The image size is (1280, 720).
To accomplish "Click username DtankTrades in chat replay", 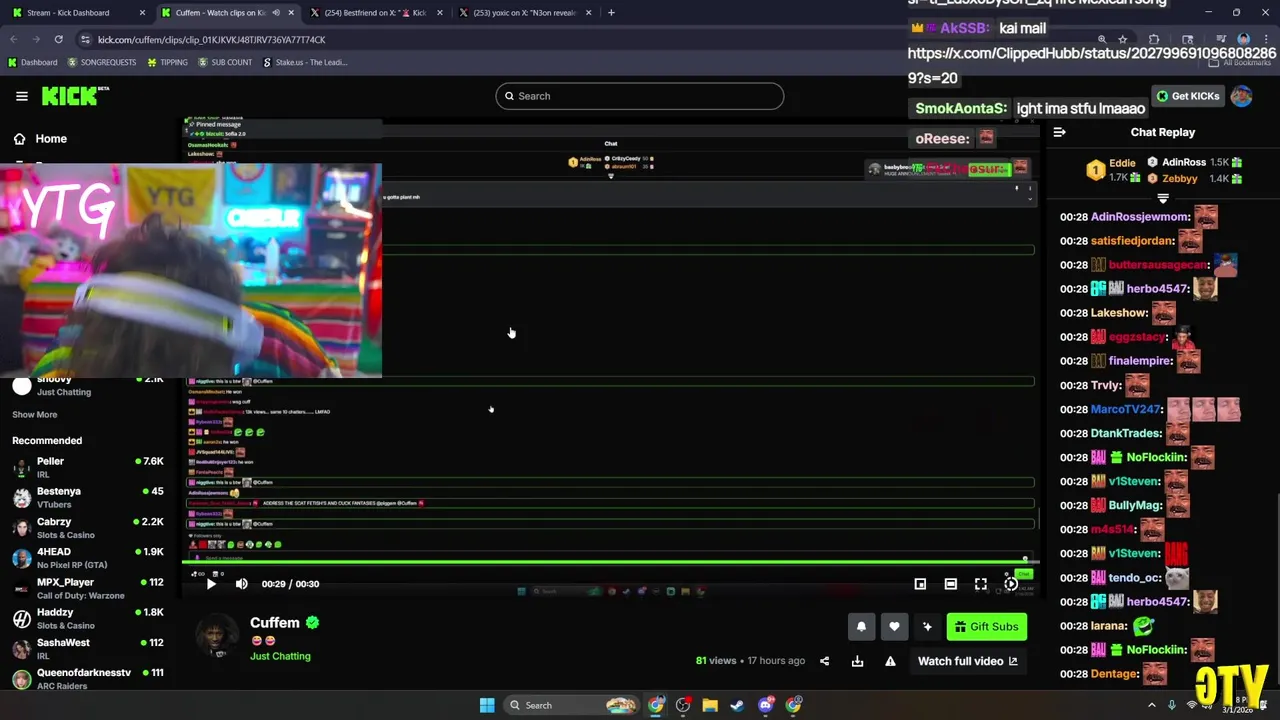I will (1126, 433).
